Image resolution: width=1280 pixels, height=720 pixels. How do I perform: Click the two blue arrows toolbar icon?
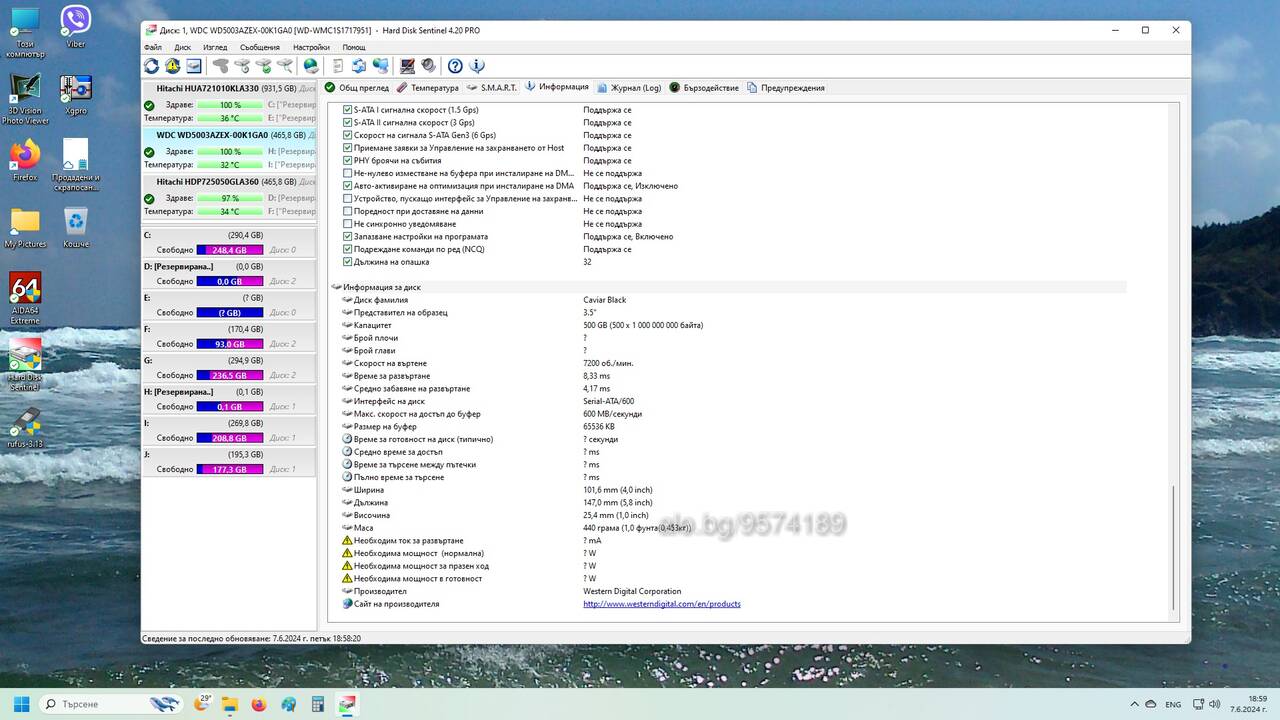tap(359, 66)
